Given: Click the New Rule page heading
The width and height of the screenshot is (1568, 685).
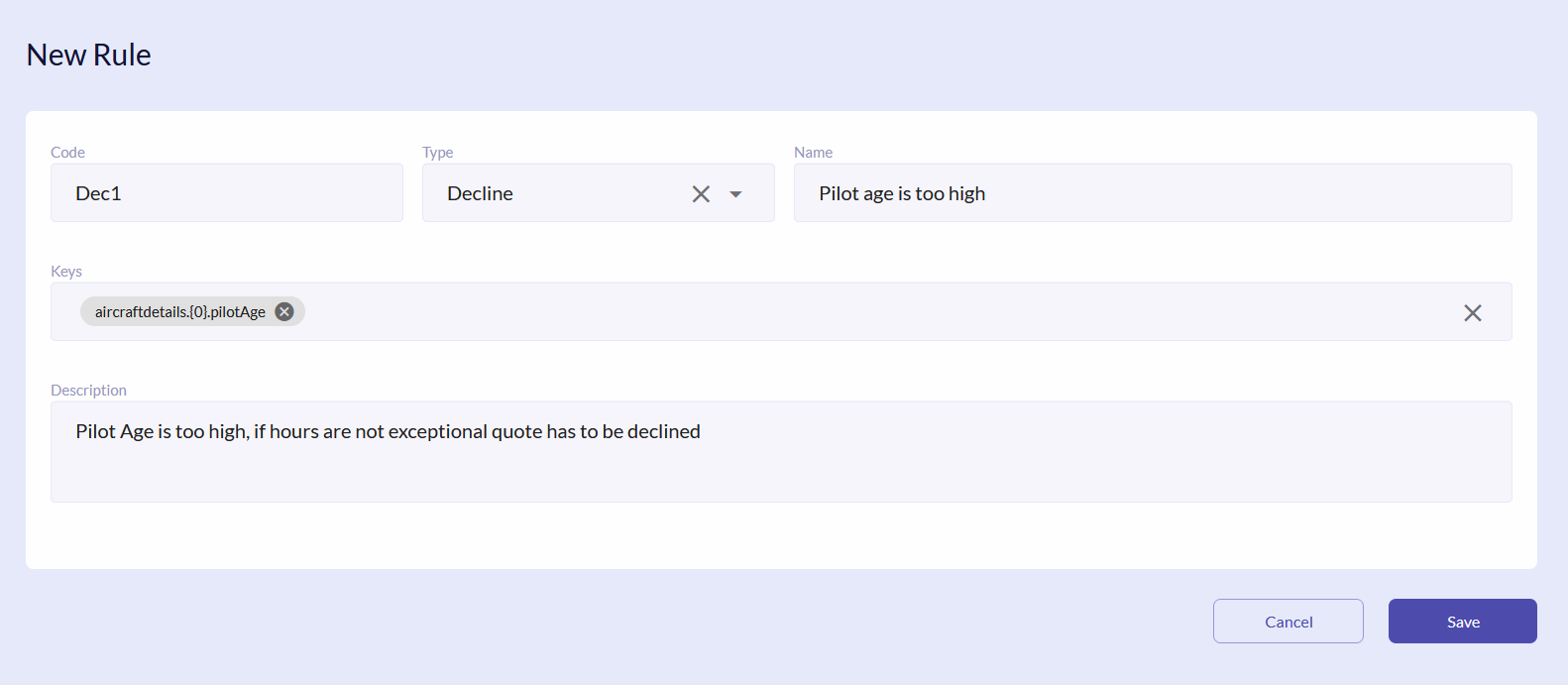Looking at the screenshot, I should tap(88, 55).
